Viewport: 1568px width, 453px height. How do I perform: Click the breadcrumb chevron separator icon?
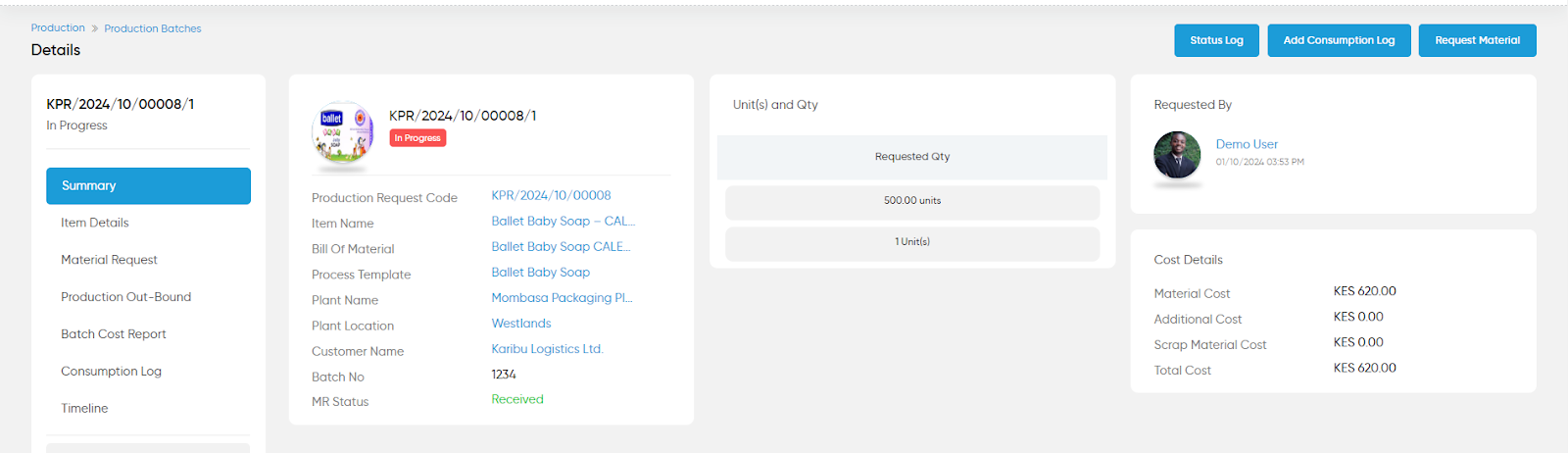coord(95,28)
